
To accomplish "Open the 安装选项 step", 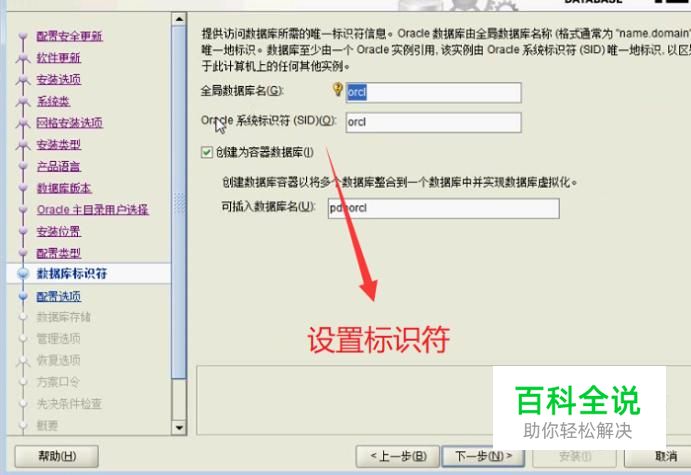I will 59,79.
